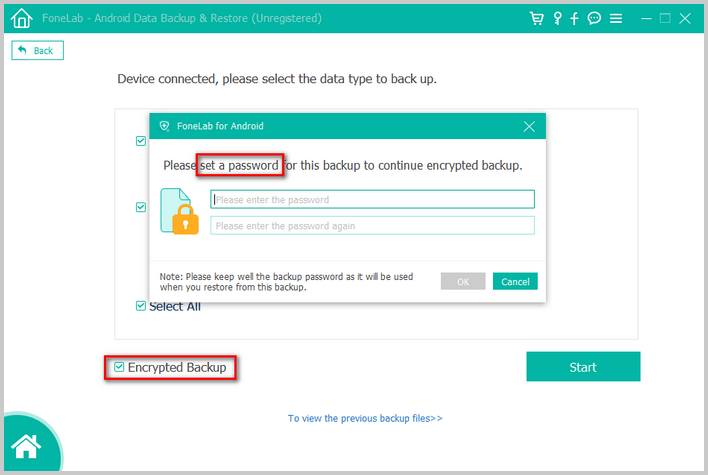Uncheck the second data type checkbox
This screenshot has height=475, width=708.
(141, 207)
